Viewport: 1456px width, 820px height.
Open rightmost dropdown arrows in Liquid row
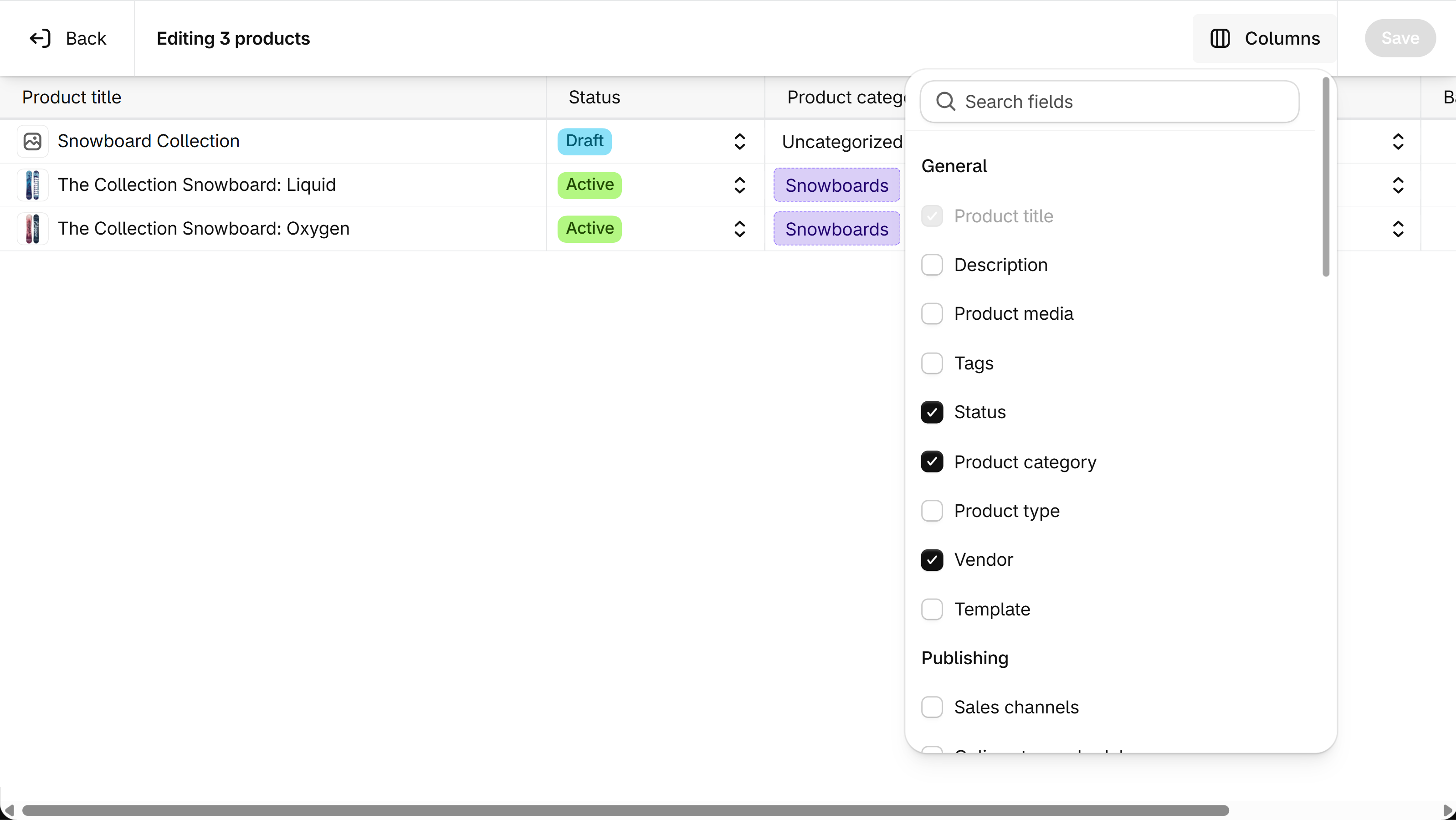(x=1398, y=185)
